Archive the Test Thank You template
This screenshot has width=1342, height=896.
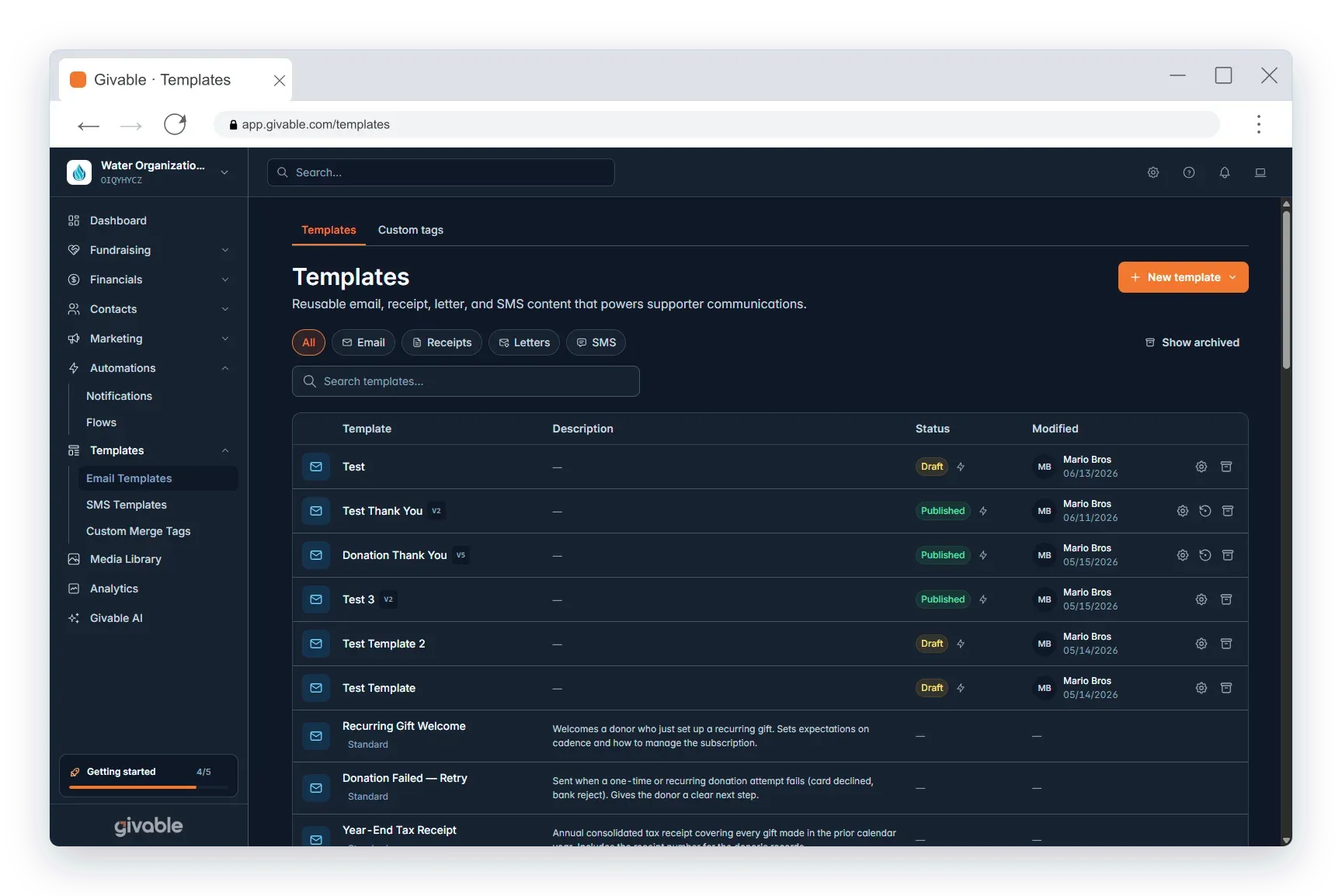(1228, 511)
